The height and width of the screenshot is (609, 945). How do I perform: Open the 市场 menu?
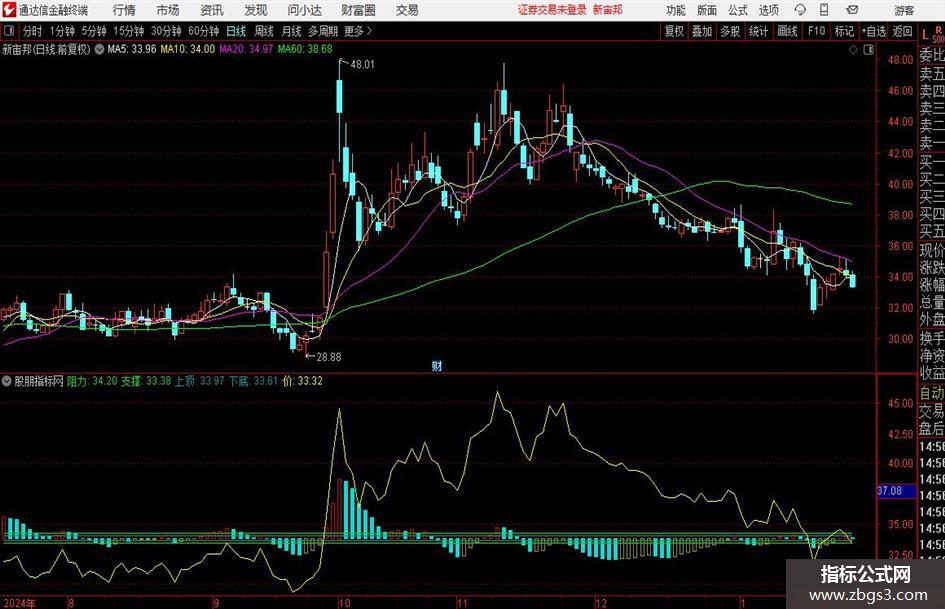168,10
